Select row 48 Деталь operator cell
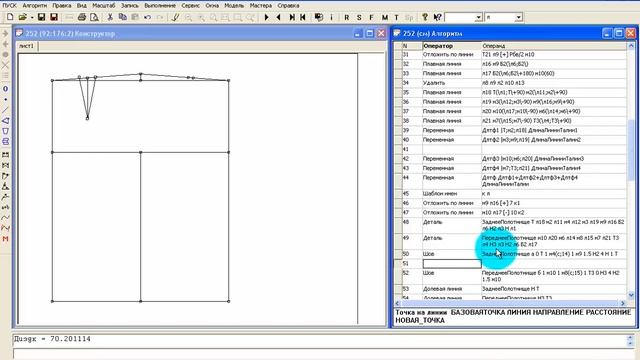This screenshot has height=360, width=640. [452, 225]
